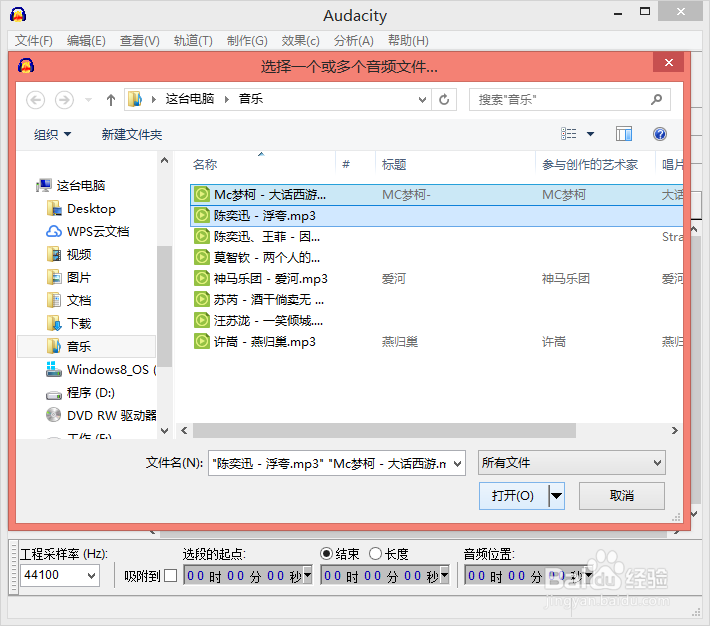Open the 效果(c) menu
710x626 pixels.
[x=300, y=41]
